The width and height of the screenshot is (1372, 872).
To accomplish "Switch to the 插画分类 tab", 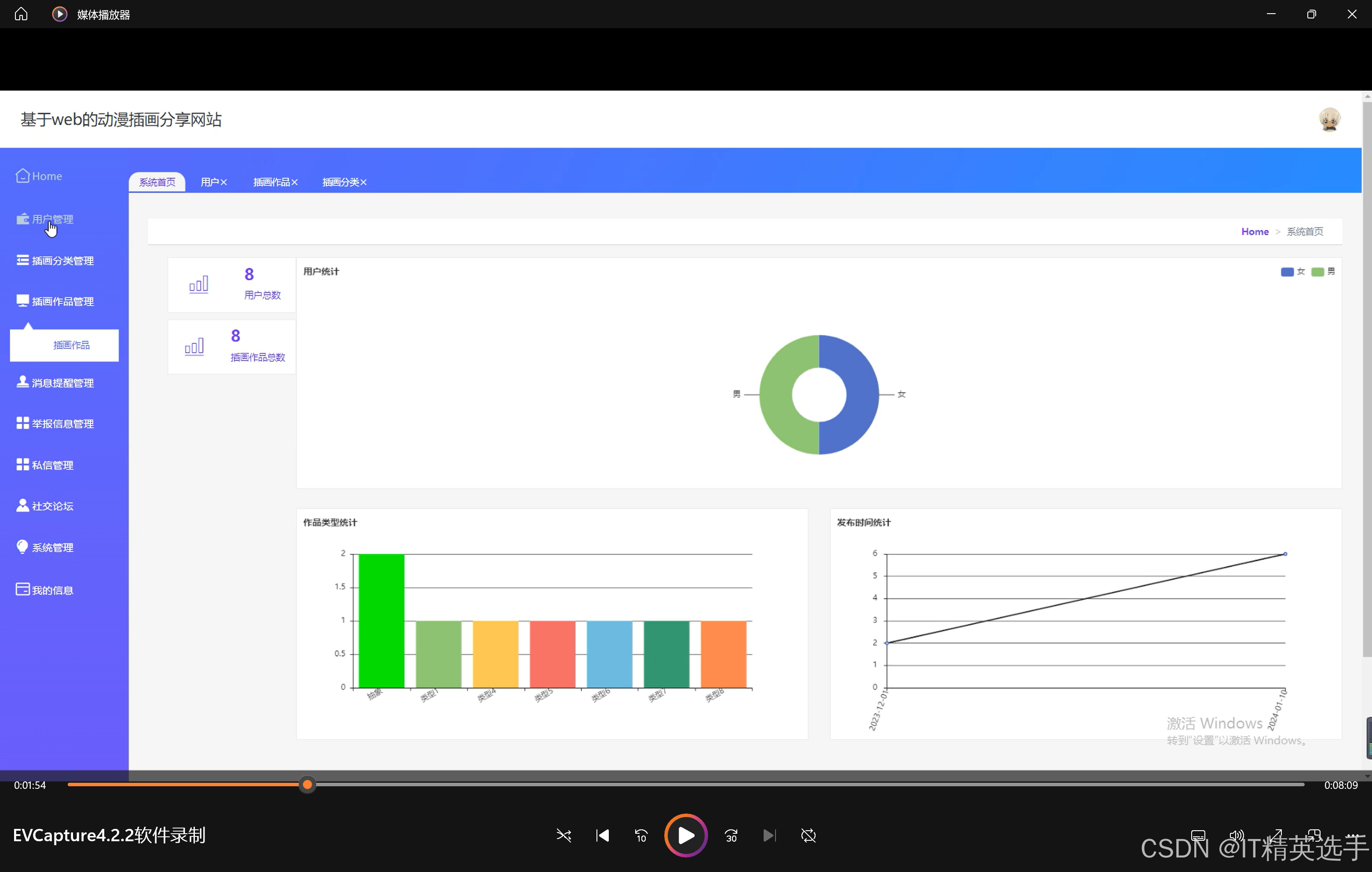I will tap(341, 182).
